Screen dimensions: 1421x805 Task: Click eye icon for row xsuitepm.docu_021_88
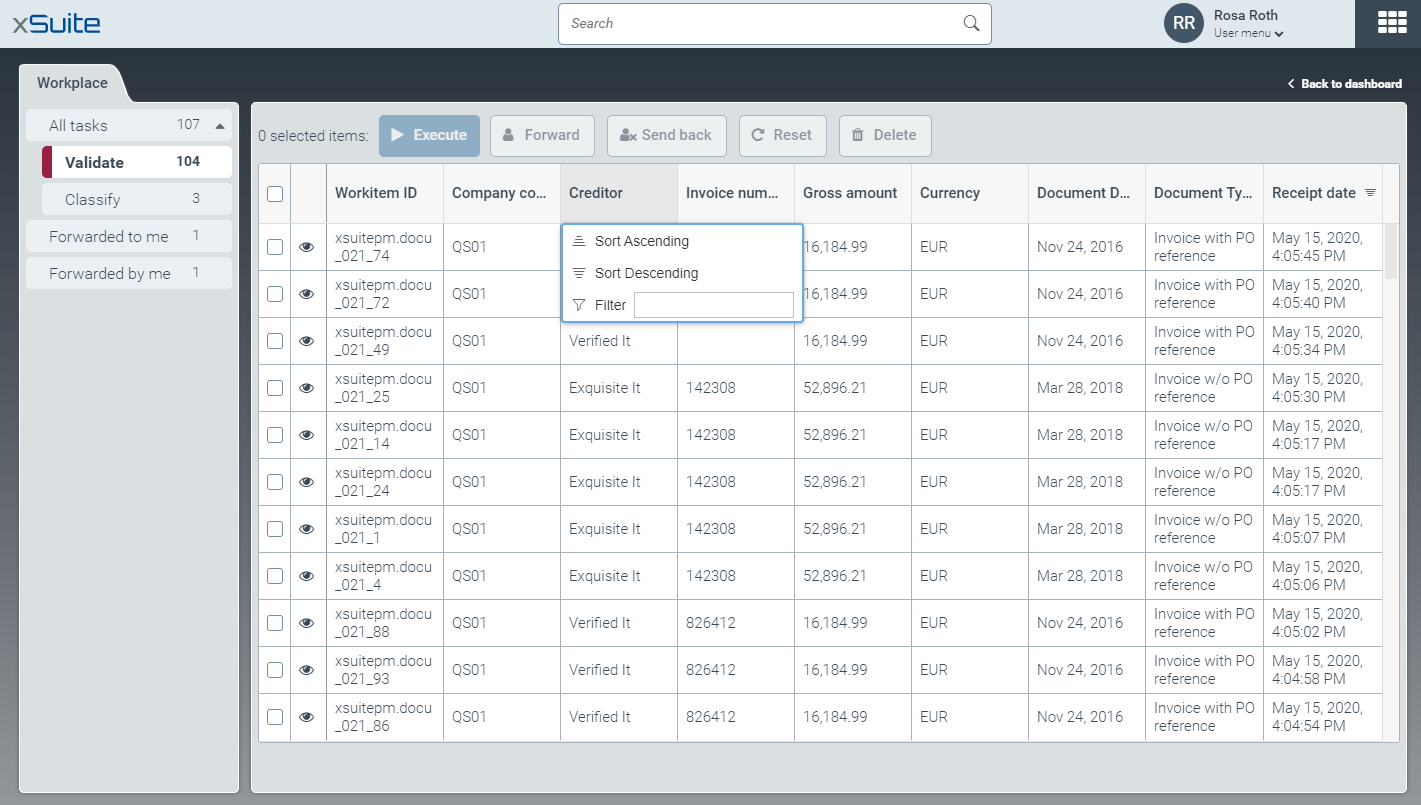[307, 623]
